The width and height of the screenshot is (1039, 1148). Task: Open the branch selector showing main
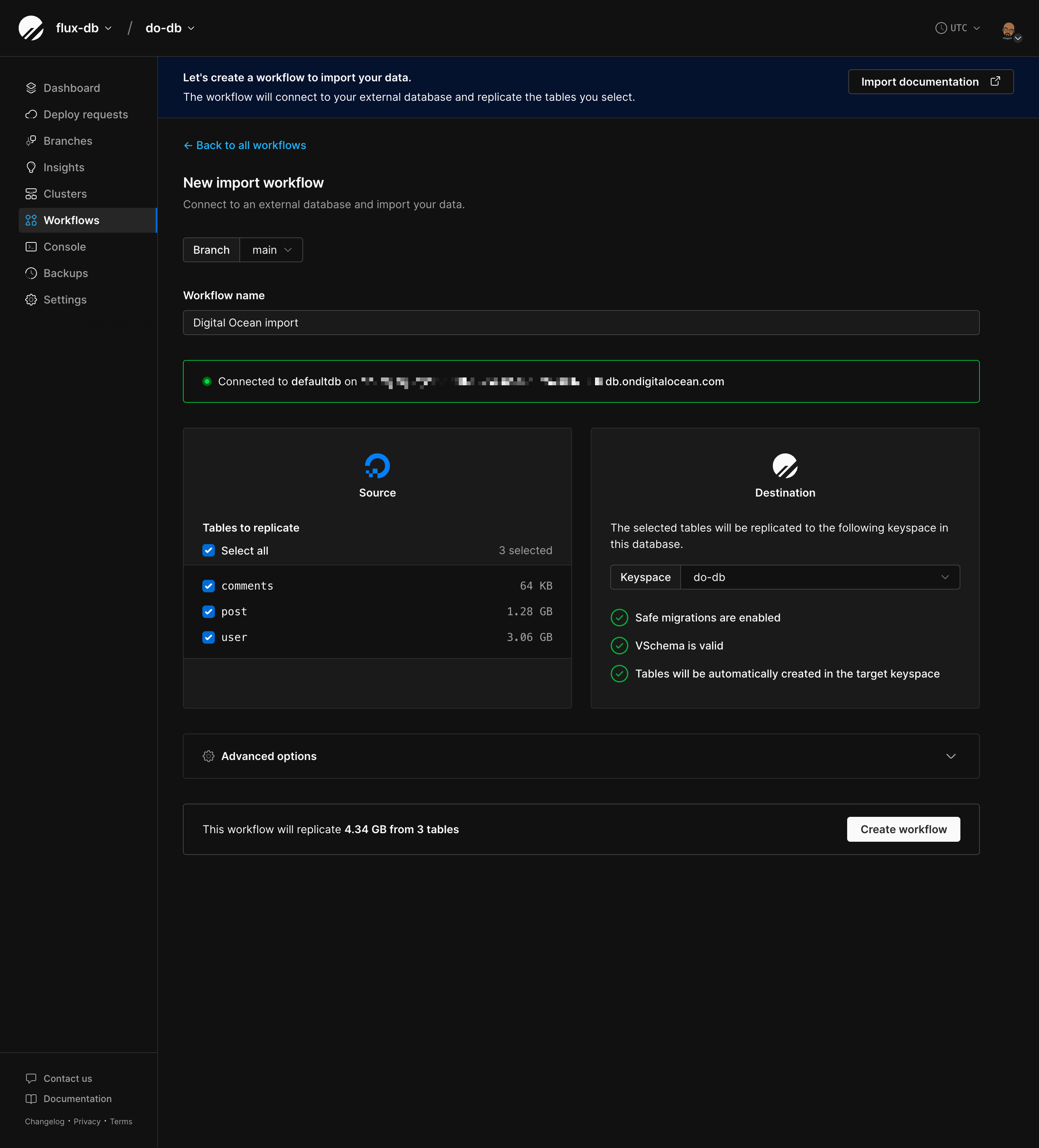pos(270,249)
